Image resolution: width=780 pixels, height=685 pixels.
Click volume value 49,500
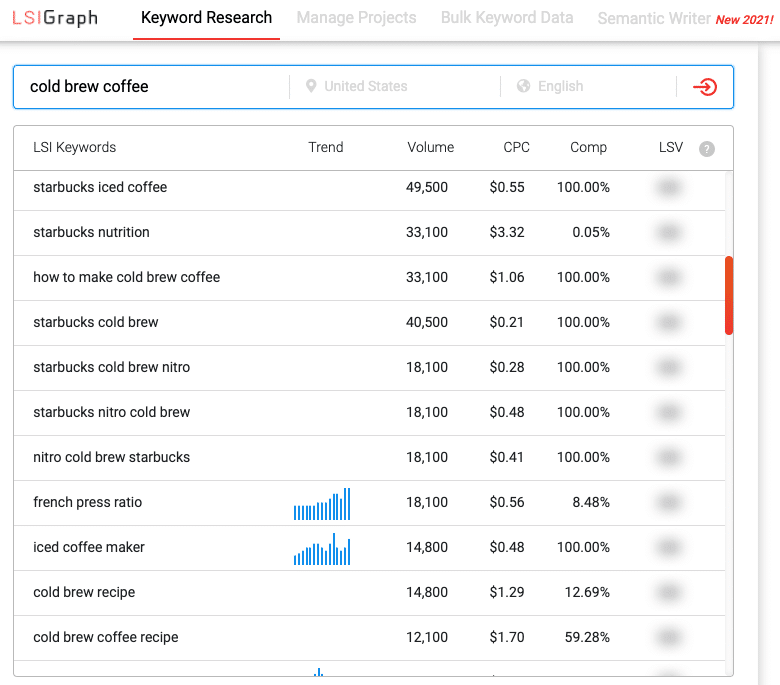427,188
